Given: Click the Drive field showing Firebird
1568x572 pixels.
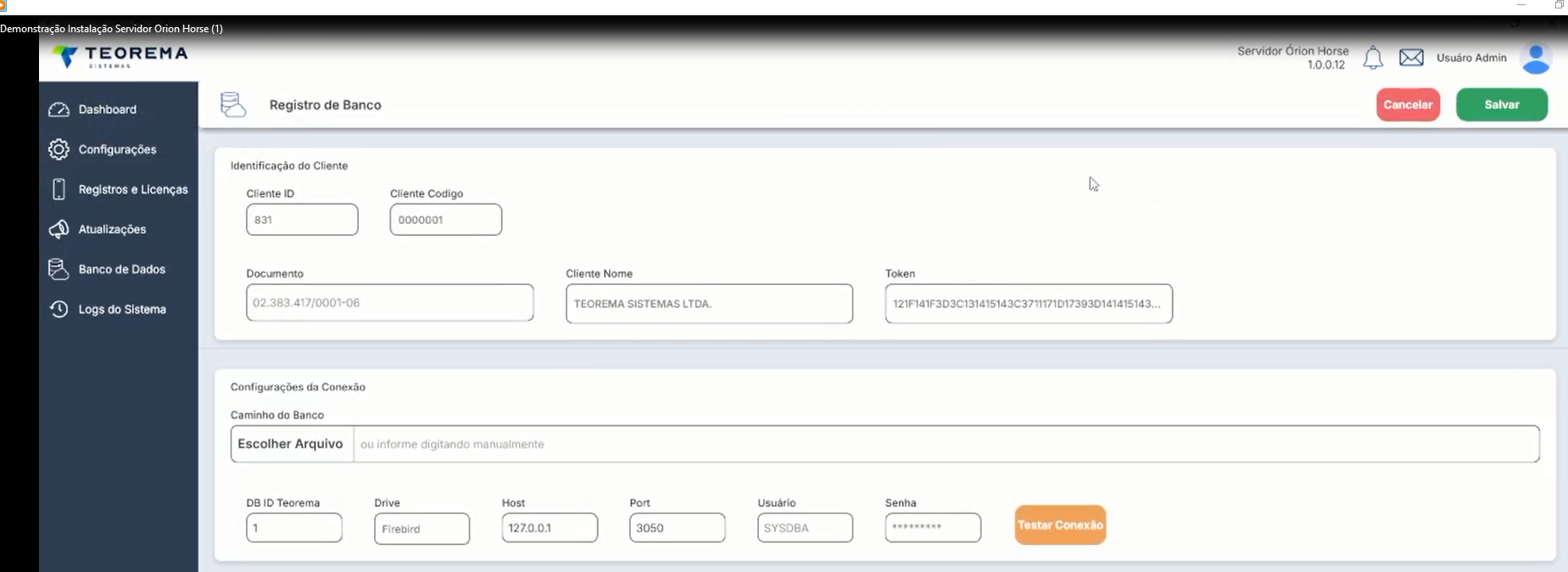Looking at the screenshot, I should 421,529.
